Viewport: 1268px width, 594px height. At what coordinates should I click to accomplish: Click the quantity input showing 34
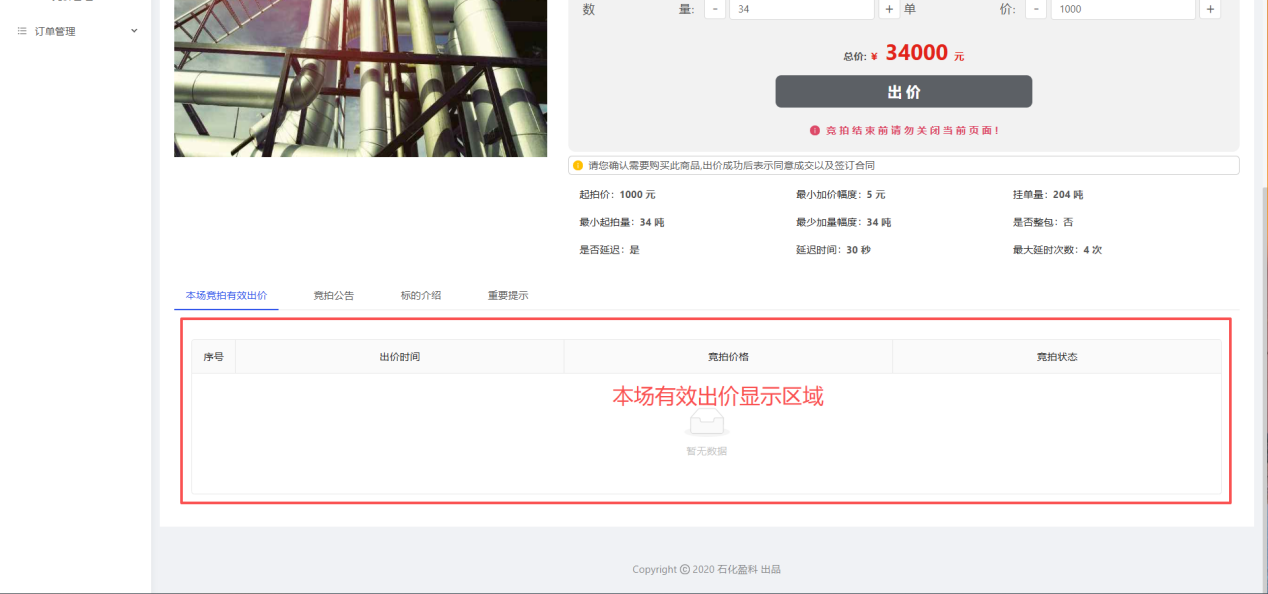[801, 9]
